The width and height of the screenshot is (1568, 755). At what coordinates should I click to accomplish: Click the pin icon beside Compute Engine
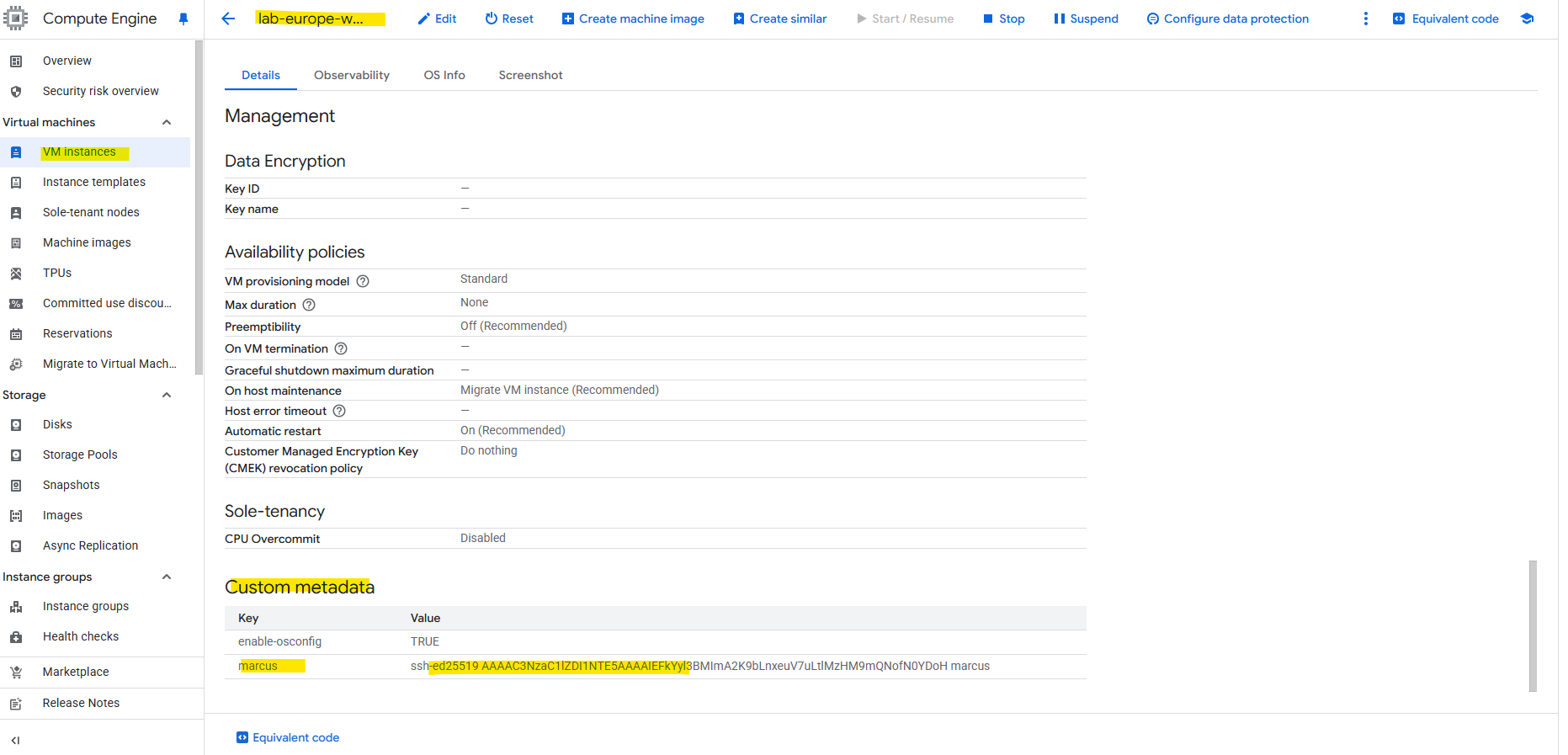click(183, 19)
